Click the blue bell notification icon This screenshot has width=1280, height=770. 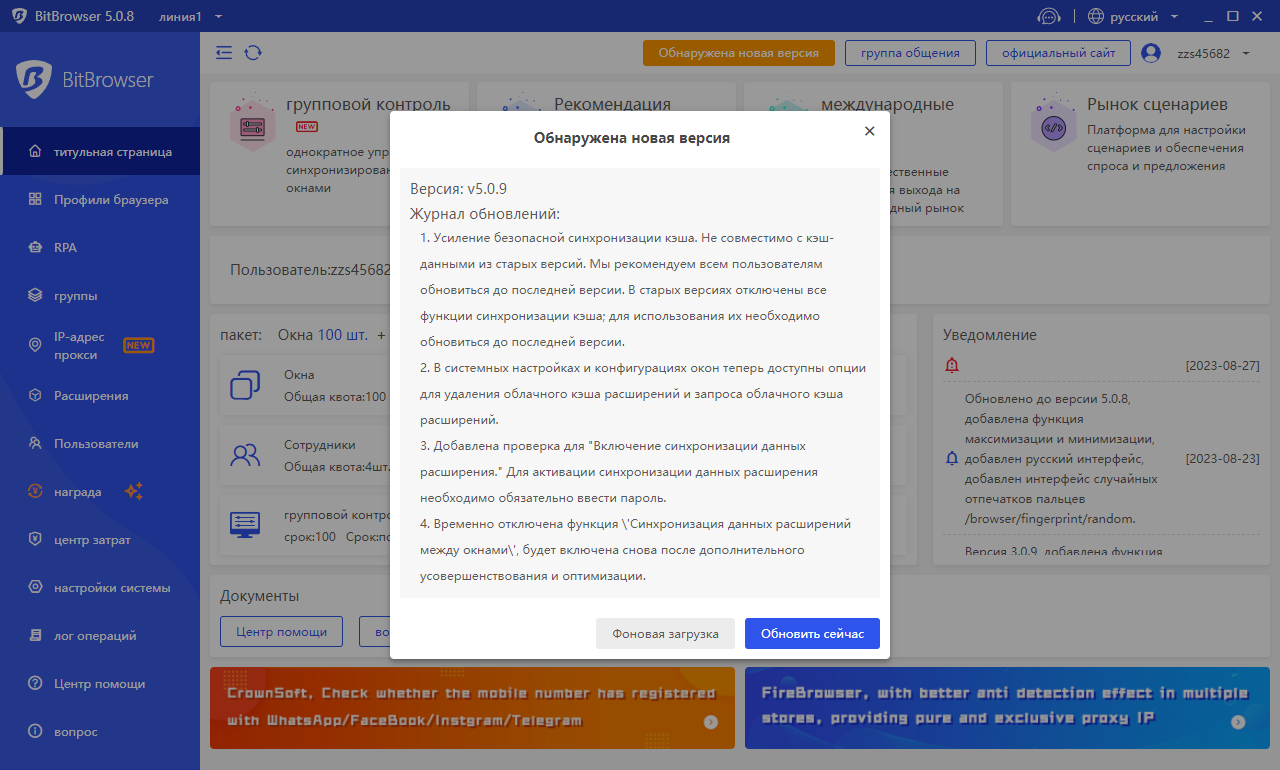[x=951, y=459]
